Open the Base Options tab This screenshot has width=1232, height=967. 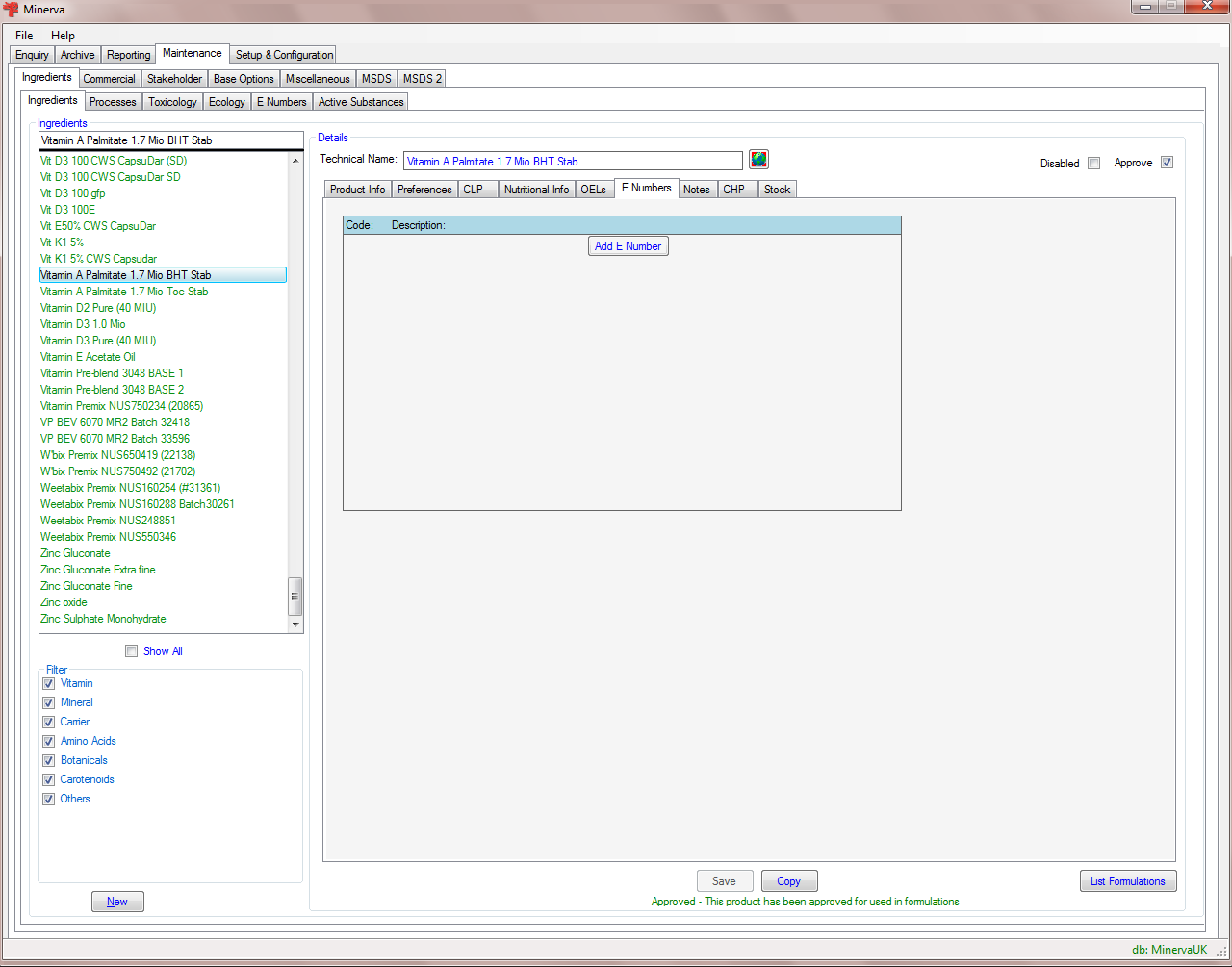[244, 79]
